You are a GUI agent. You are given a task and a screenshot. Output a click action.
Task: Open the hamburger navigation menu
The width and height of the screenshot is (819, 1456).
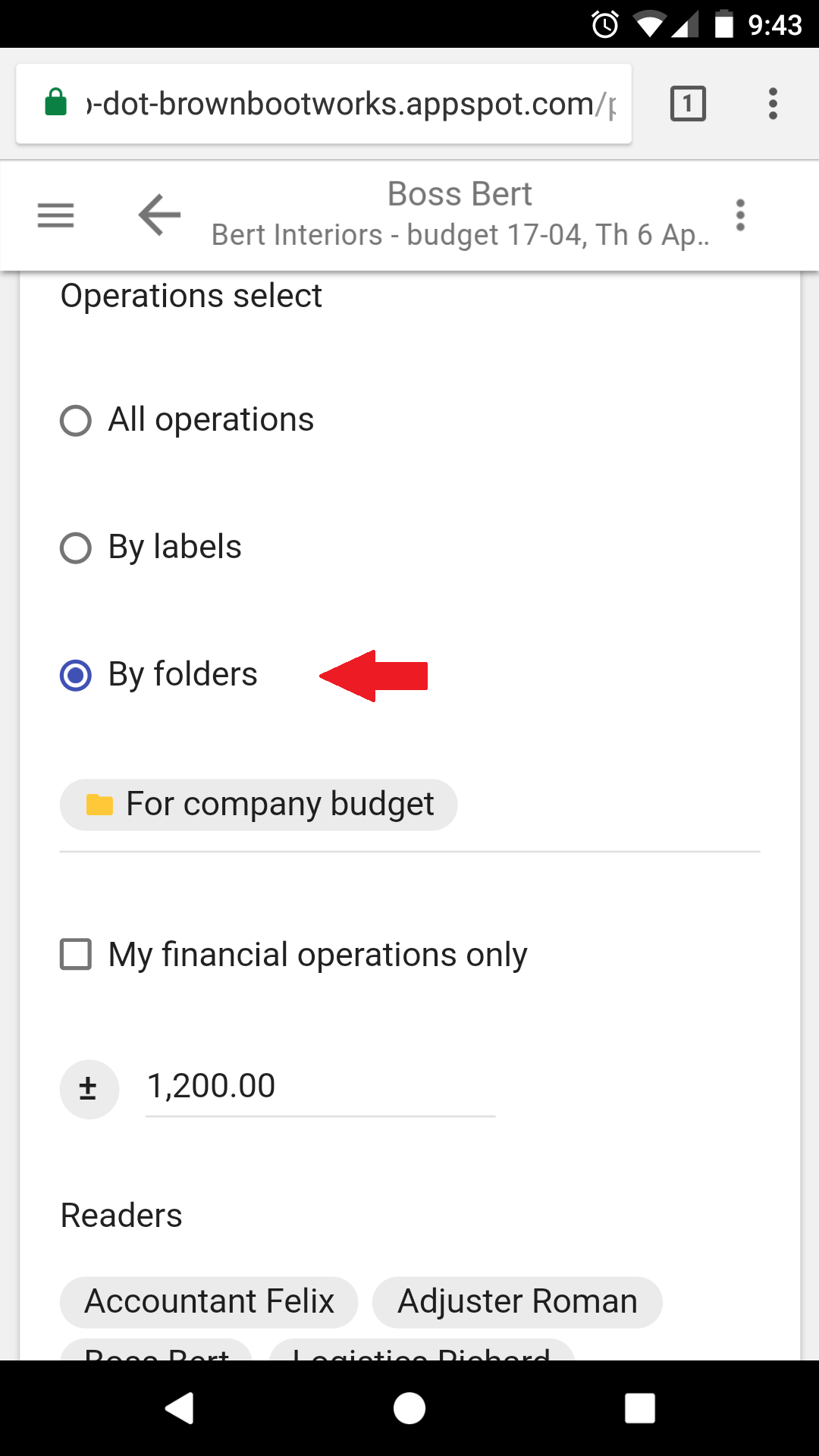pyautogui.click(x=56, y=215)
